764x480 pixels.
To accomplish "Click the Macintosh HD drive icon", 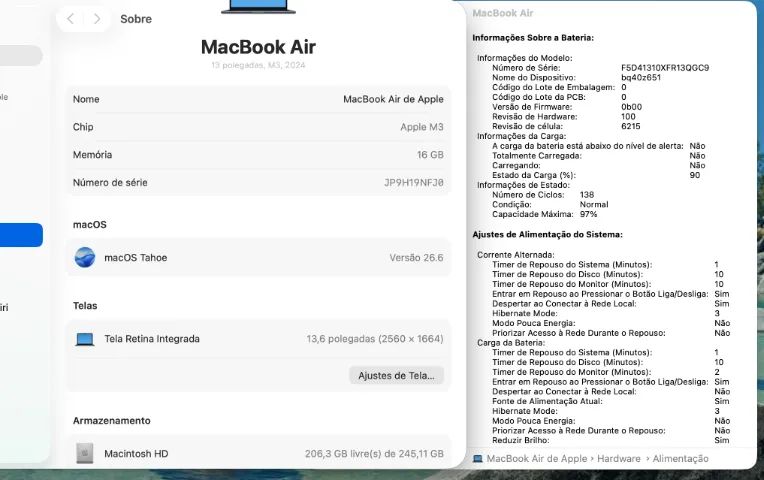I will (85, 453).
